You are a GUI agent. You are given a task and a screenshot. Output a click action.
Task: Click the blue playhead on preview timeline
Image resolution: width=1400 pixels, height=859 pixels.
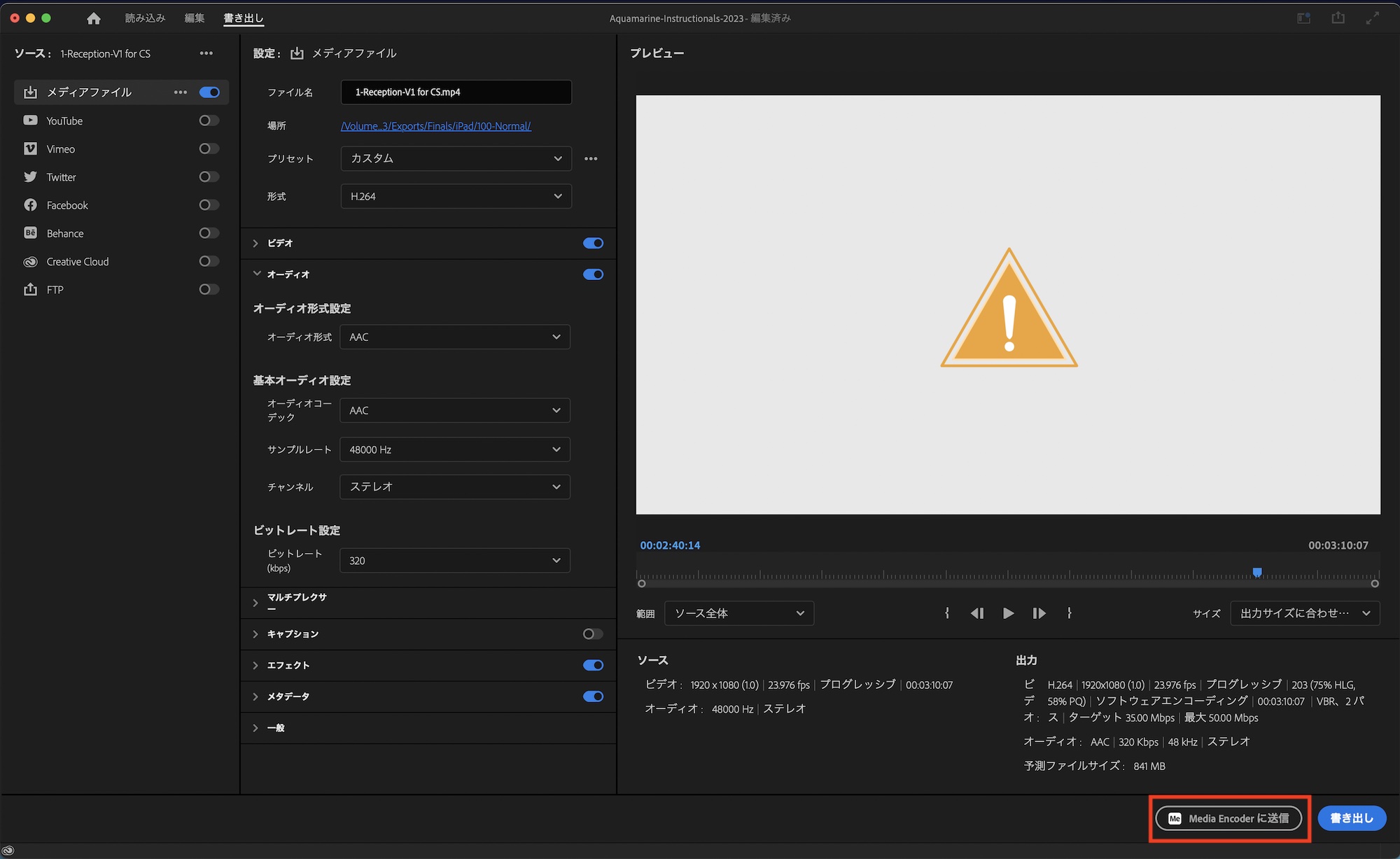[x=1257, y=573]
